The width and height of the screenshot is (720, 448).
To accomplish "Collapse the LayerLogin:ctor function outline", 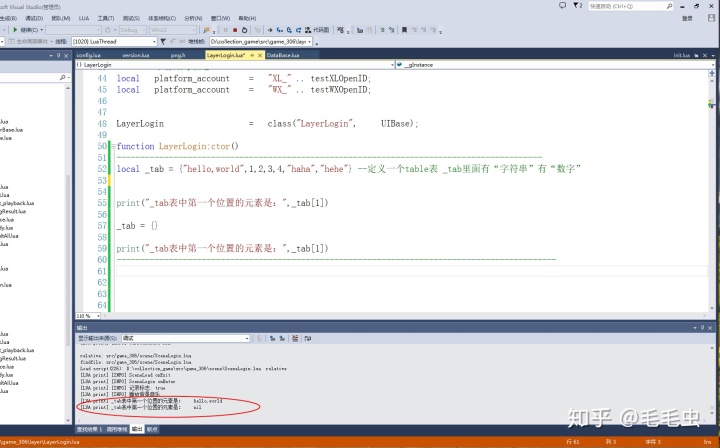I will (113, 146).
